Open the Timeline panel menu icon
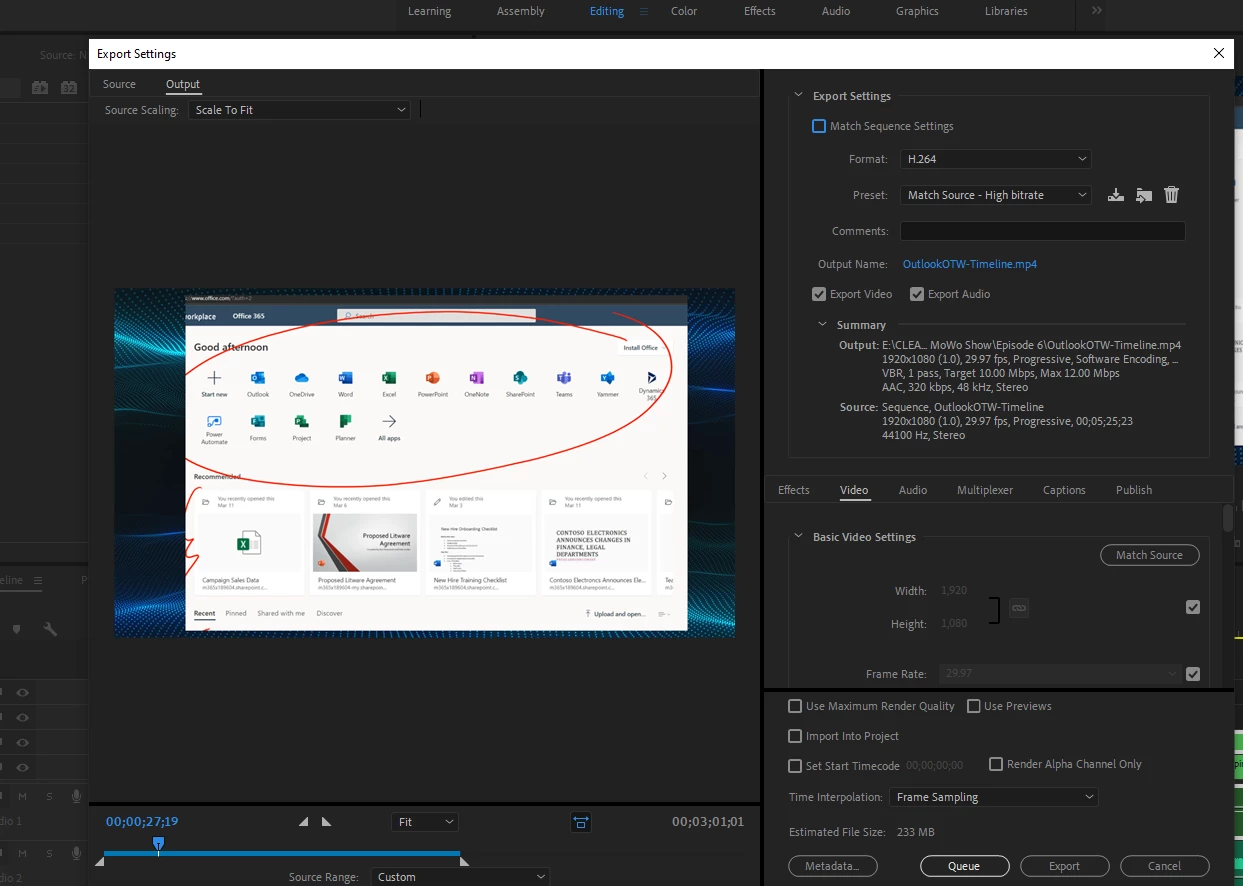 (37, 580)
